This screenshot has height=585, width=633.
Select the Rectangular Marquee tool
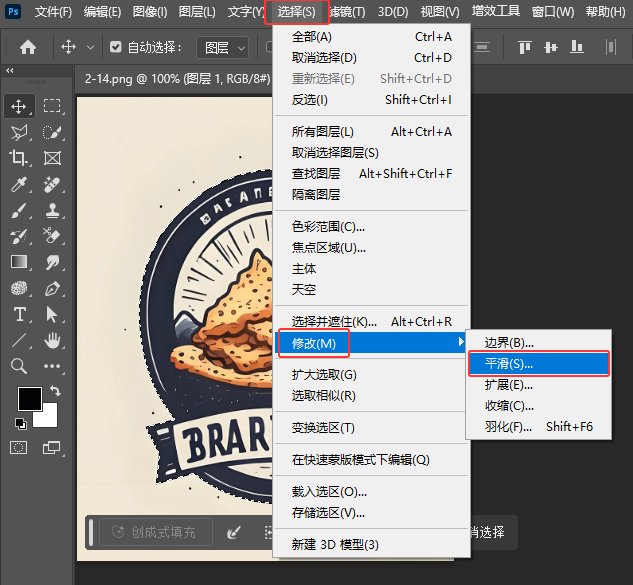(52, 106)
